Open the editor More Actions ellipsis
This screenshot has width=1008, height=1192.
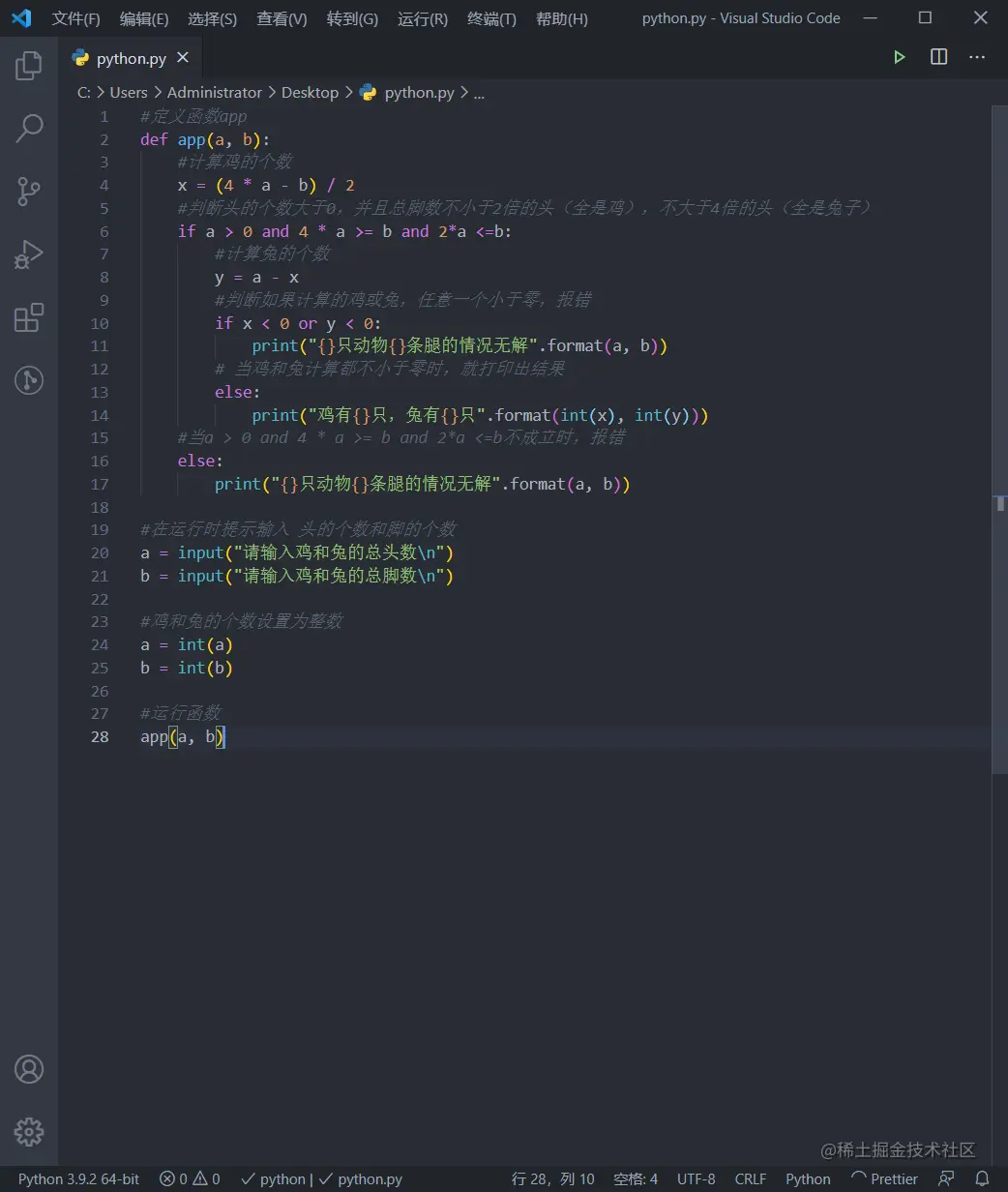tap(977, 57)
